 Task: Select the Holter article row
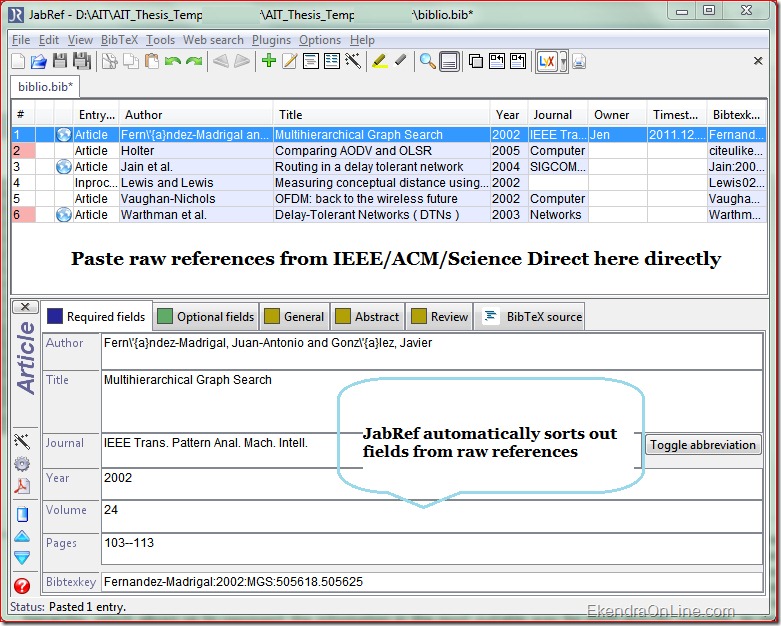389,150
